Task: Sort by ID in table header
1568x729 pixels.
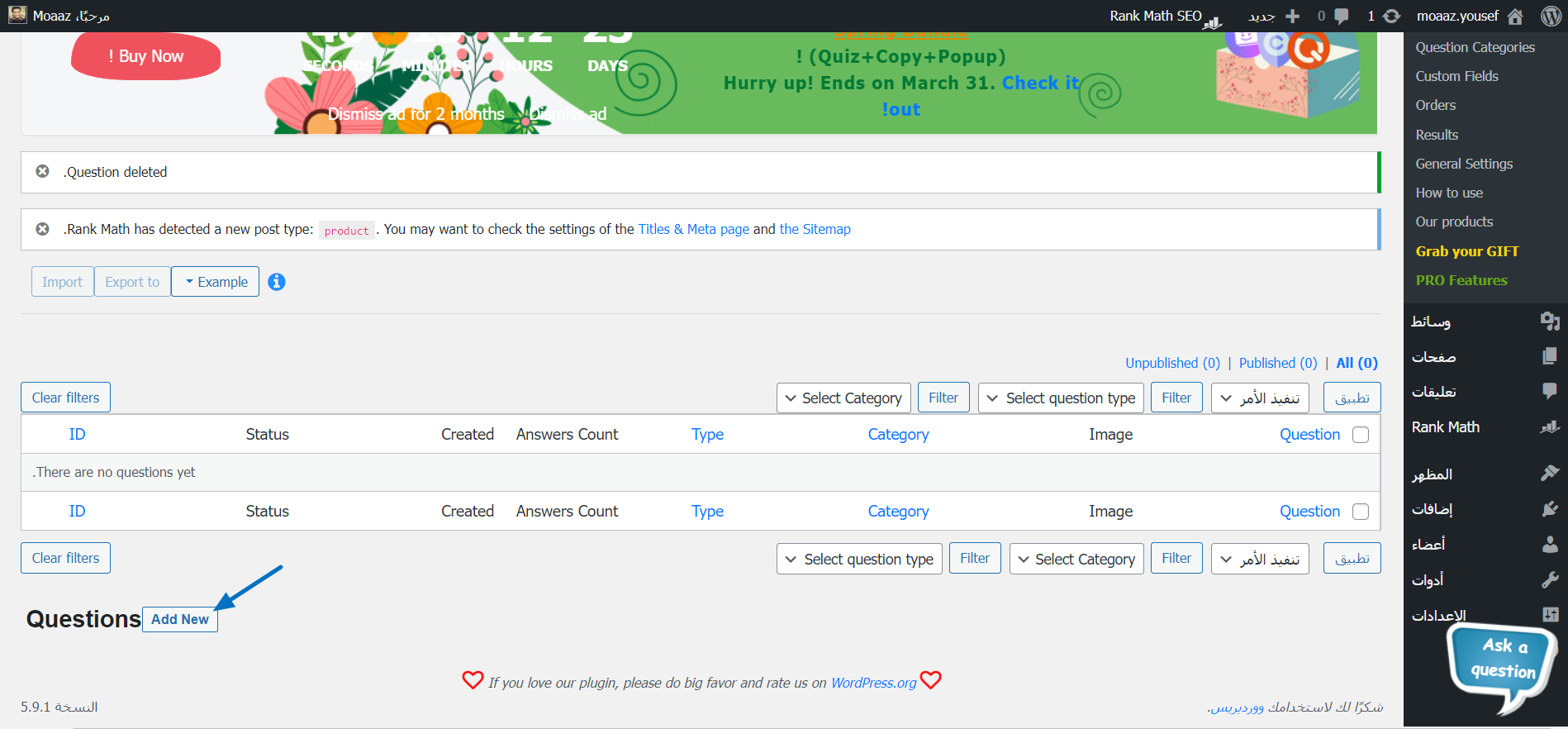Action: coord(77,435)
